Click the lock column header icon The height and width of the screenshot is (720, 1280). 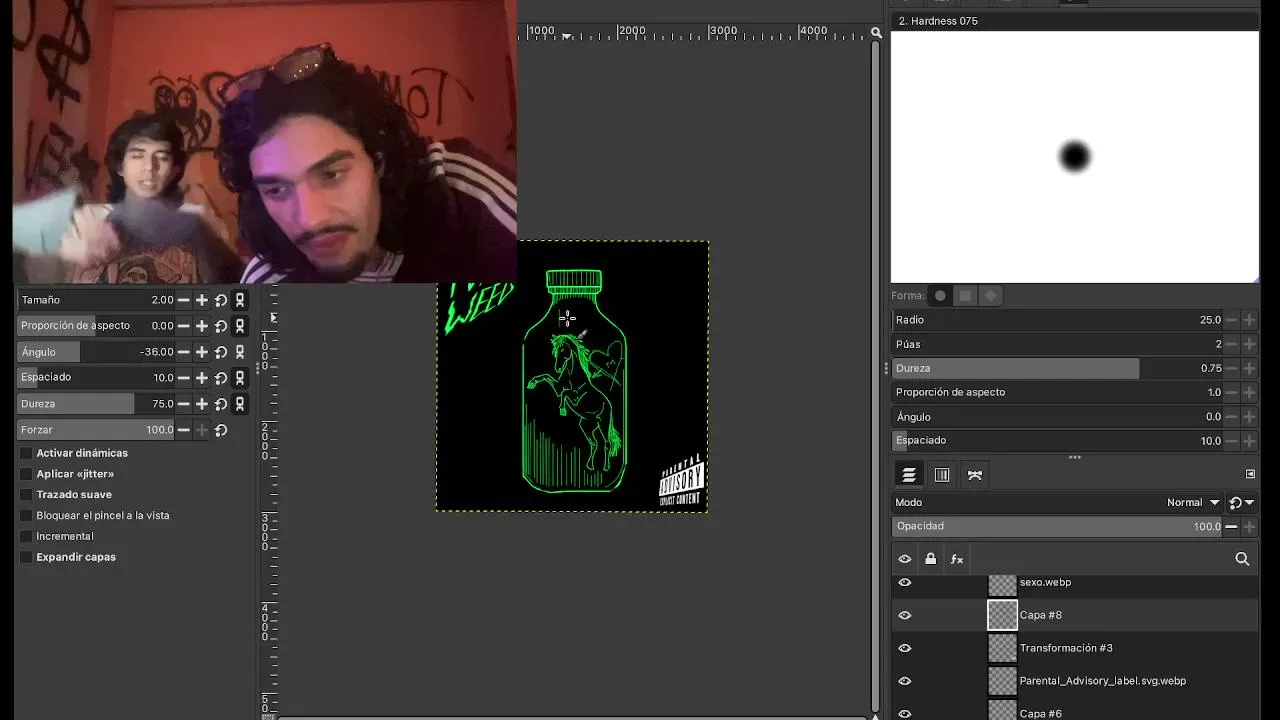[931, 559]
